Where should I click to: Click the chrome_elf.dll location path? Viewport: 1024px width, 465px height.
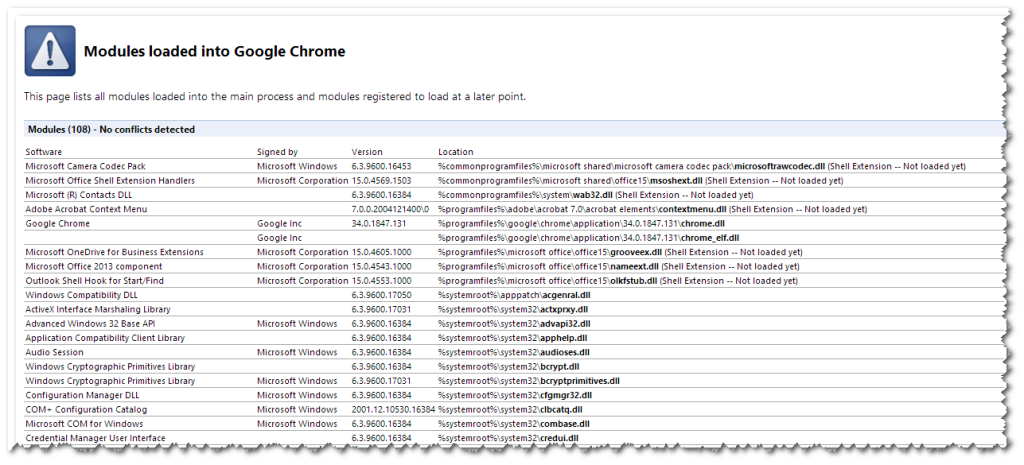[588, 238]
